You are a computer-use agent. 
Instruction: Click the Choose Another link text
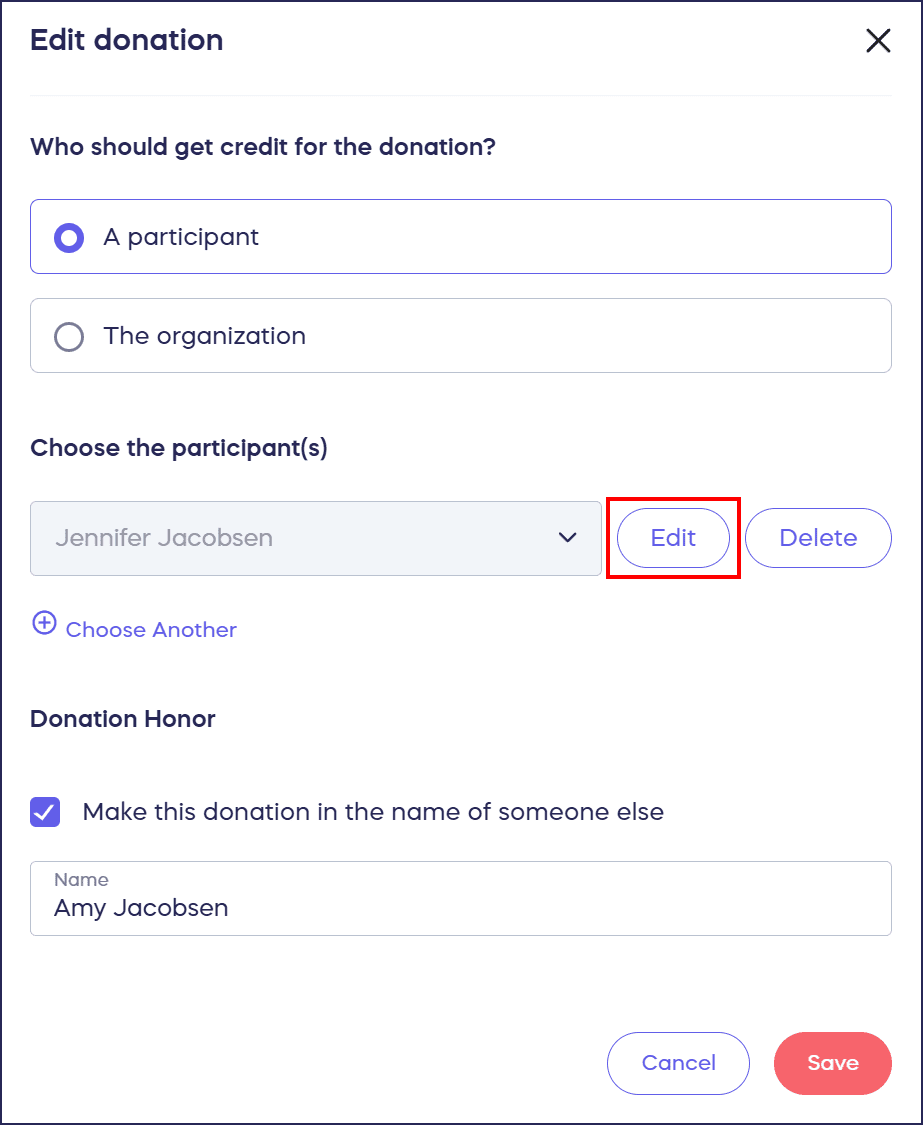(151, 630)
